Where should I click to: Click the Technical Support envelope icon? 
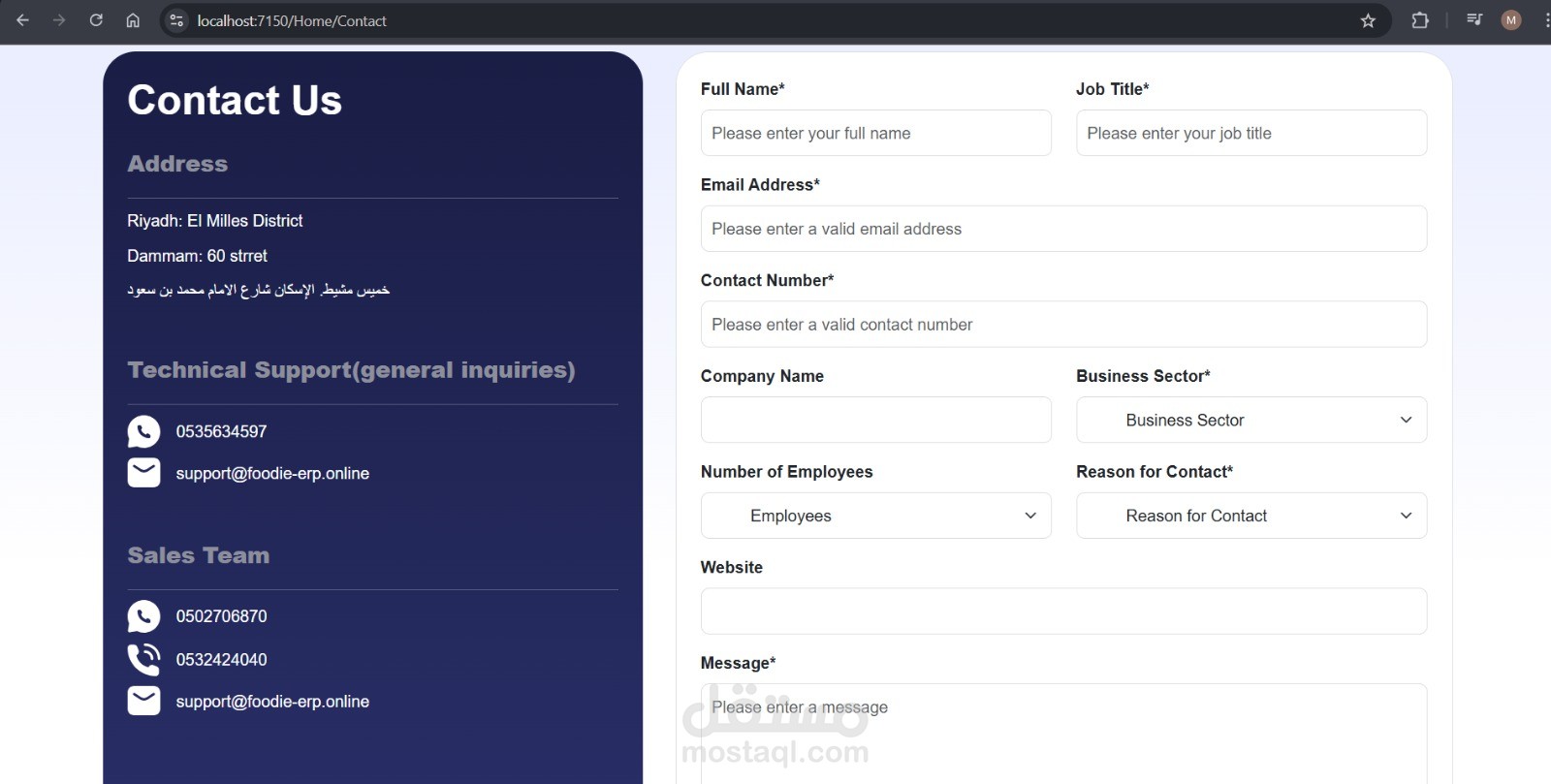click(143, 473)
